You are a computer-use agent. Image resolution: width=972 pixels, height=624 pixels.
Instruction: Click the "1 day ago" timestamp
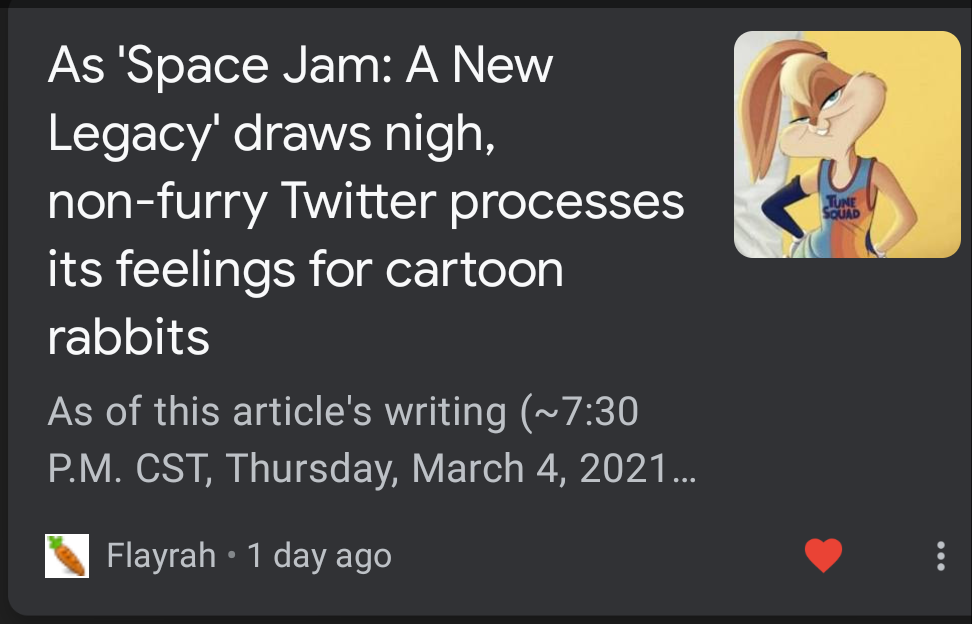pyautogui.click(x=319, y=555)
